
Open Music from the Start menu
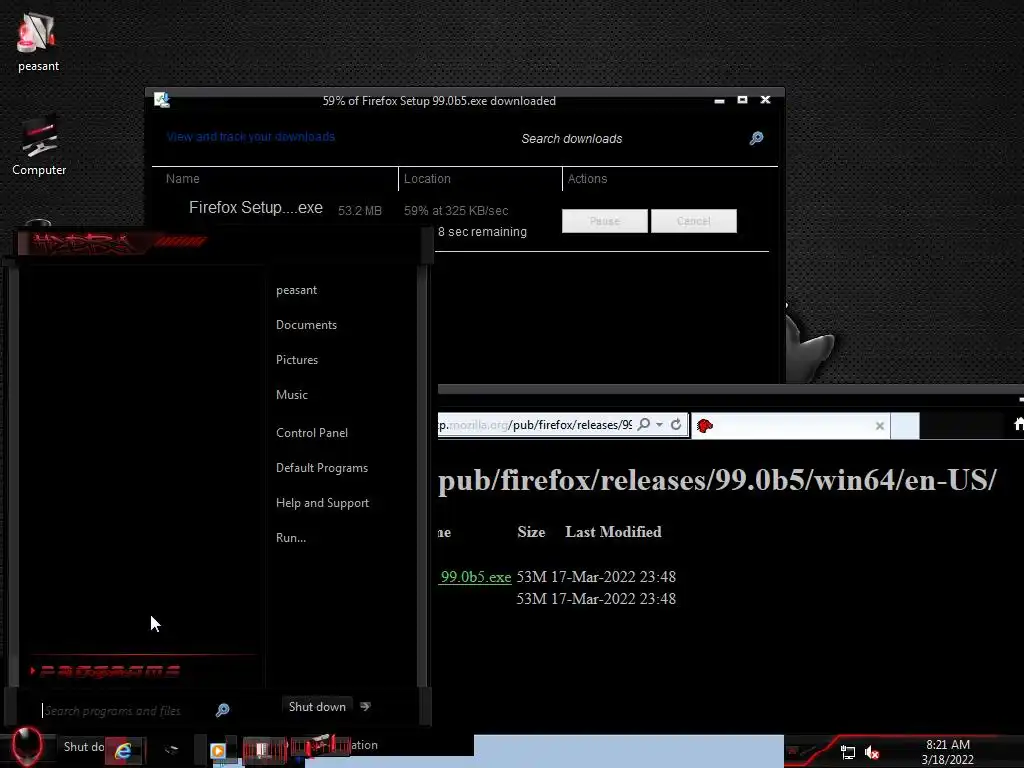[292, 394]
